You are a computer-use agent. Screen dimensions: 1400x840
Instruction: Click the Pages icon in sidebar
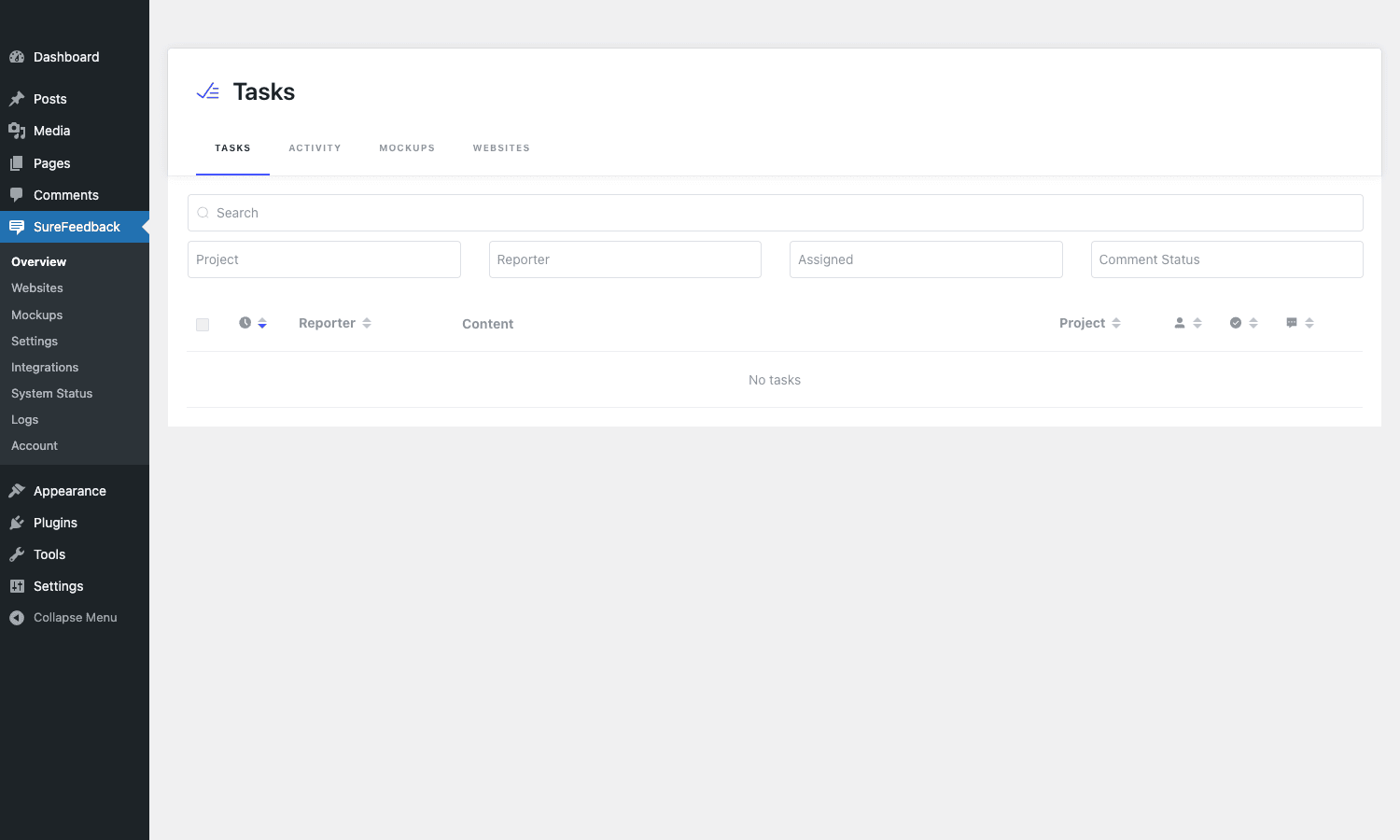click(x=17, y=163)
